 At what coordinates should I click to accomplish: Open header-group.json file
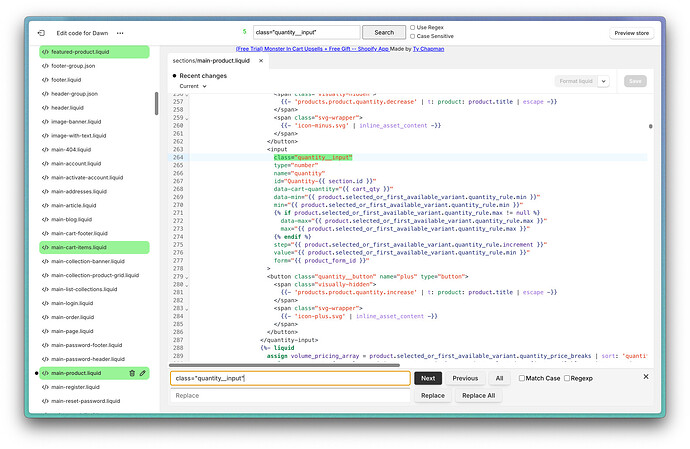tap(74, 94)
